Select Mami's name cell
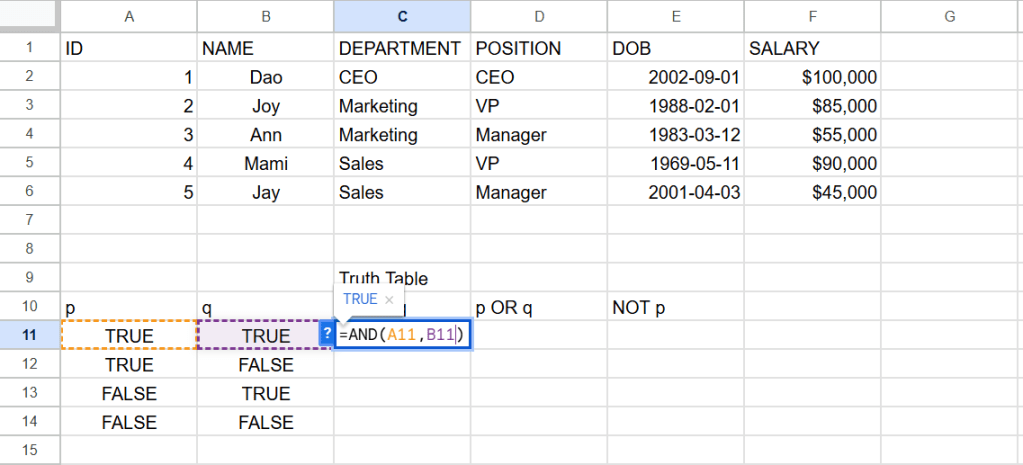The height and width of the screenshot is (465, 1023). coord(265,164)
